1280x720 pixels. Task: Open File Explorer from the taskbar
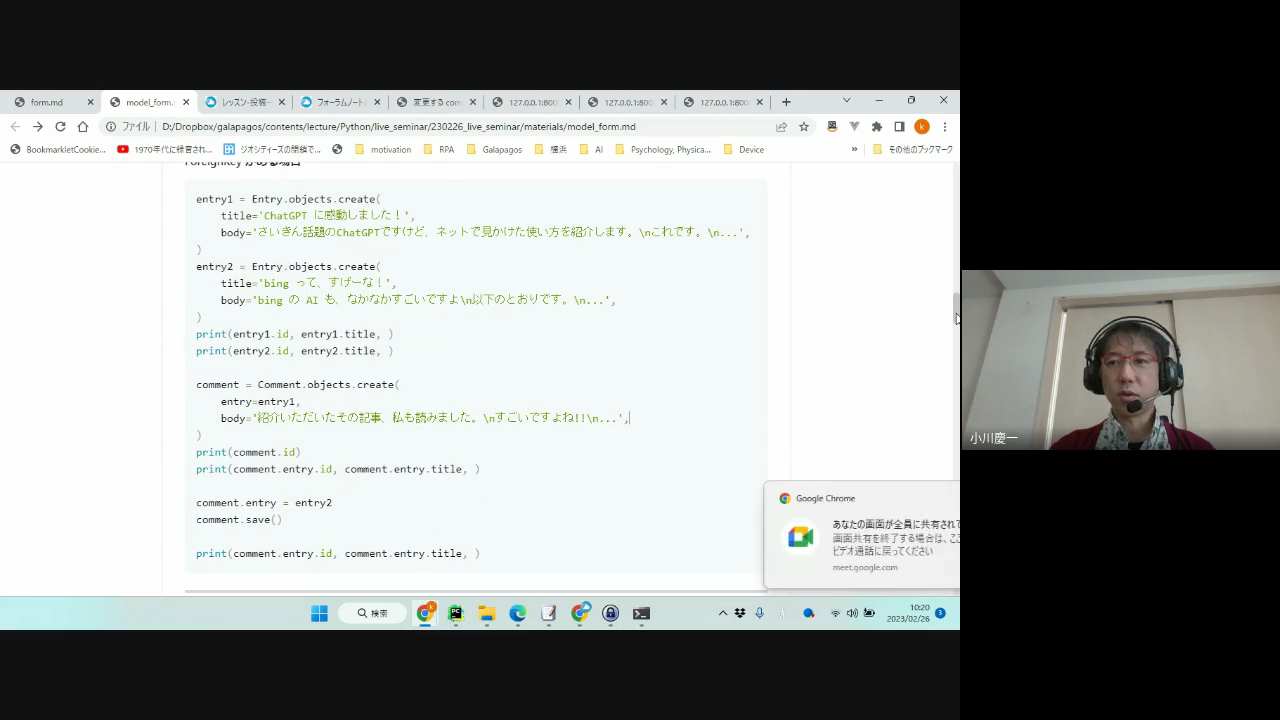487,613
